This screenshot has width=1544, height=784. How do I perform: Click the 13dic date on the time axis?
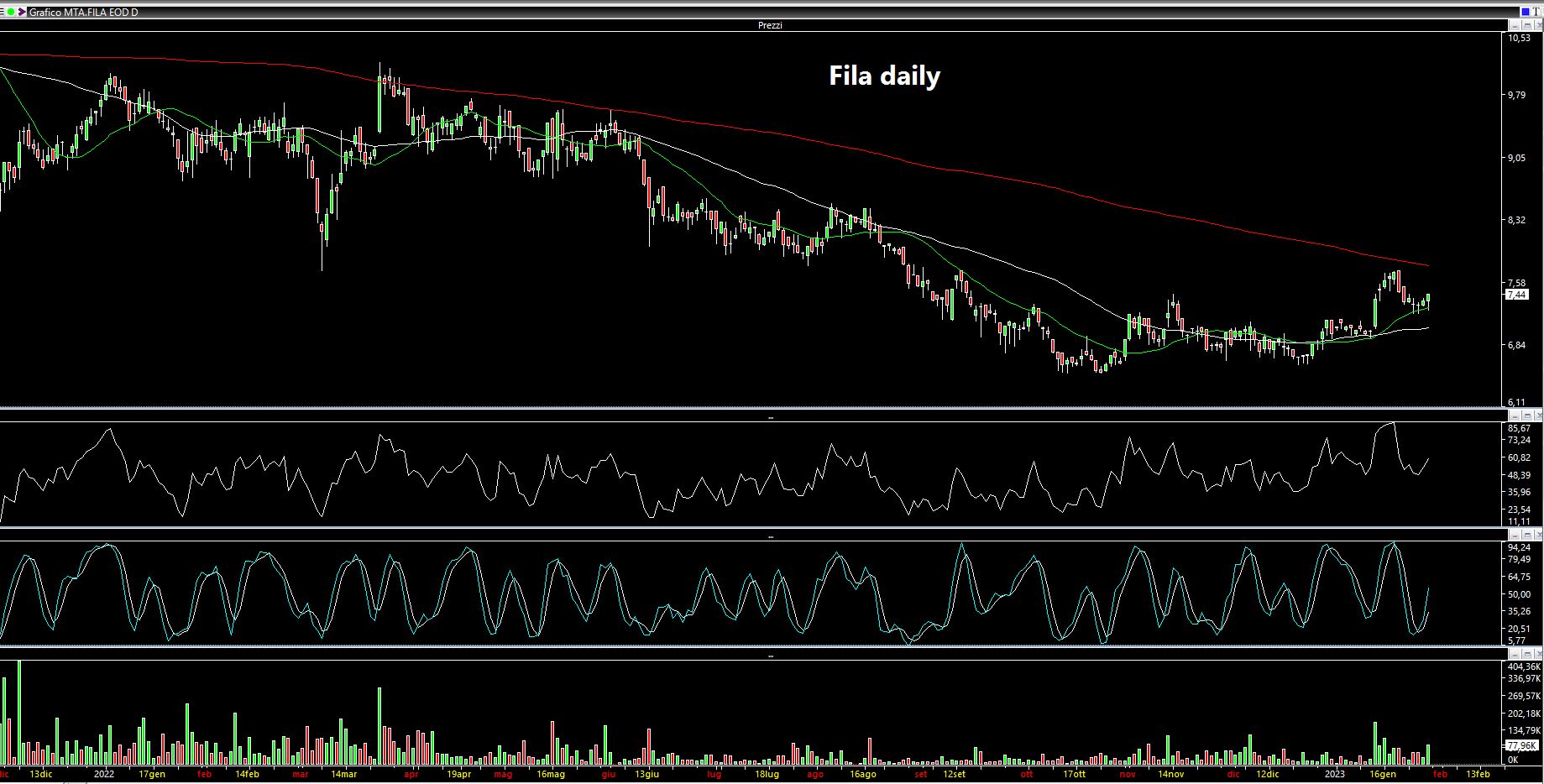(x=40, y=774)
